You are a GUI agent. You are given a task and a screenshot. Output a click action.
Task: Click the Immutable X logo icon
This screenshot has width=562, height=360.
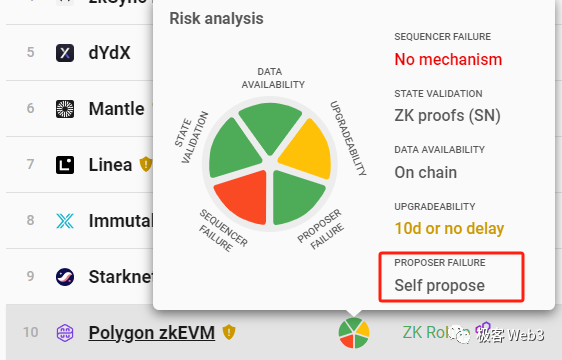pos(65,221)
